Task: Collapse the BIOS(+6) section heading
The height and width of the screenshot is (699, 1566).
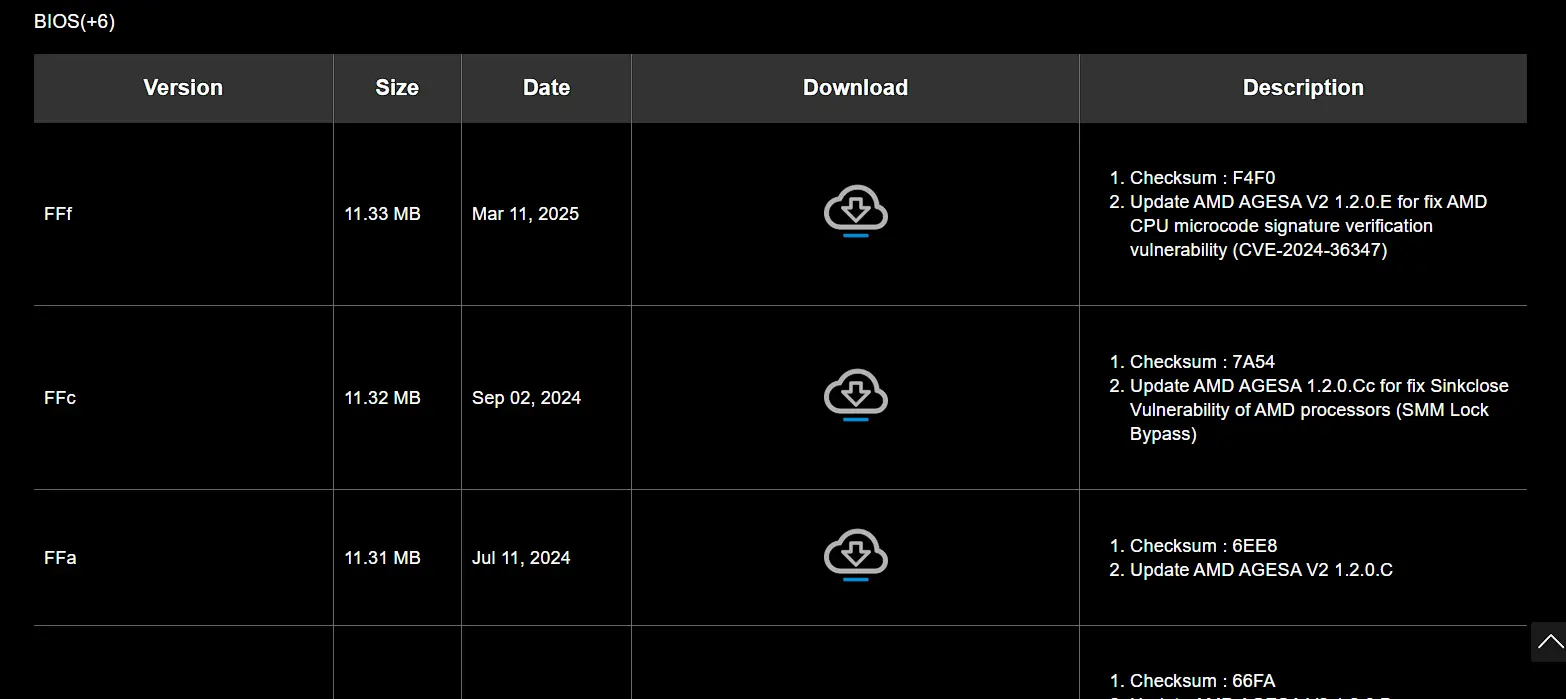Action: pyautogui.click(x=74, y=21)
